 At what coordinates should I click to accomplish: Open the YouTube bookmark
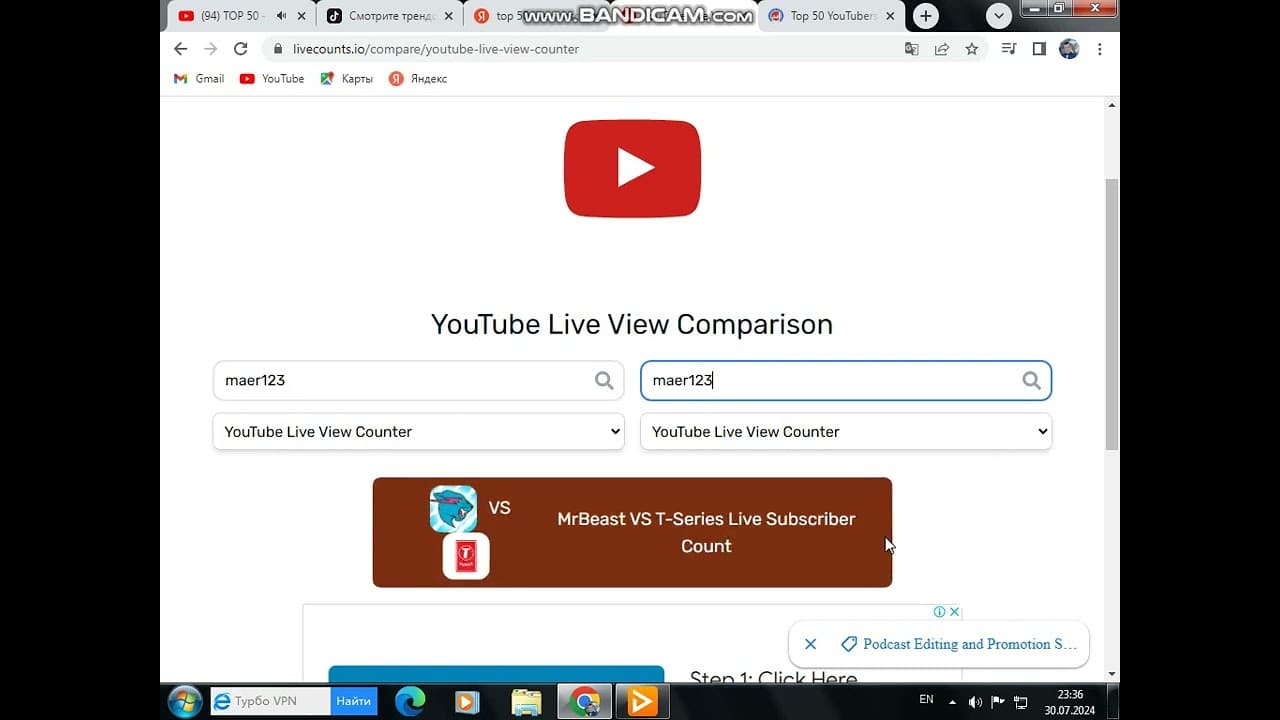click(272, 79)
